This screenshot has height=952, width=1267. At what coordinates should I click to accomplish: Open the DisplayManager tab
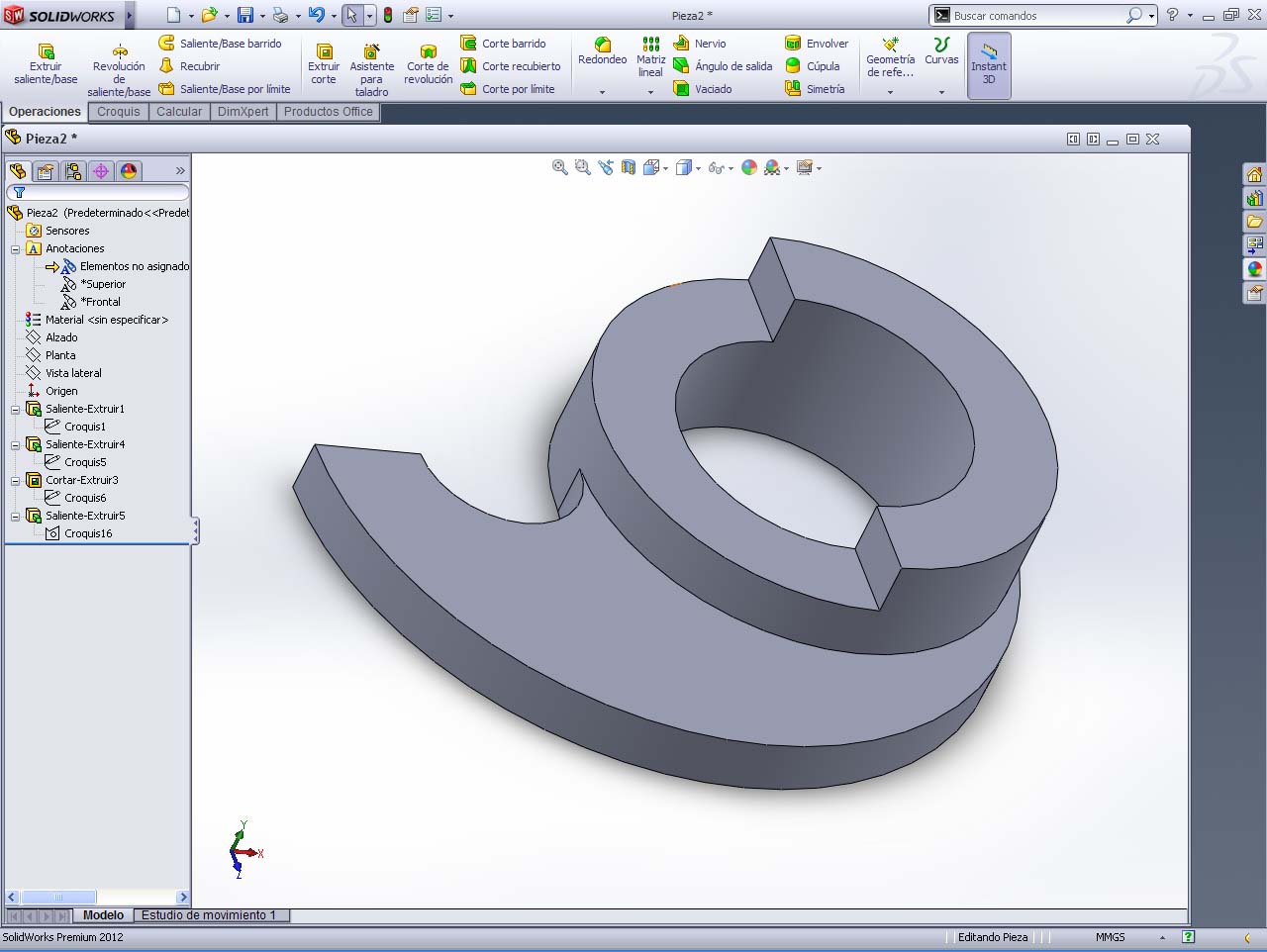(129, 171)
